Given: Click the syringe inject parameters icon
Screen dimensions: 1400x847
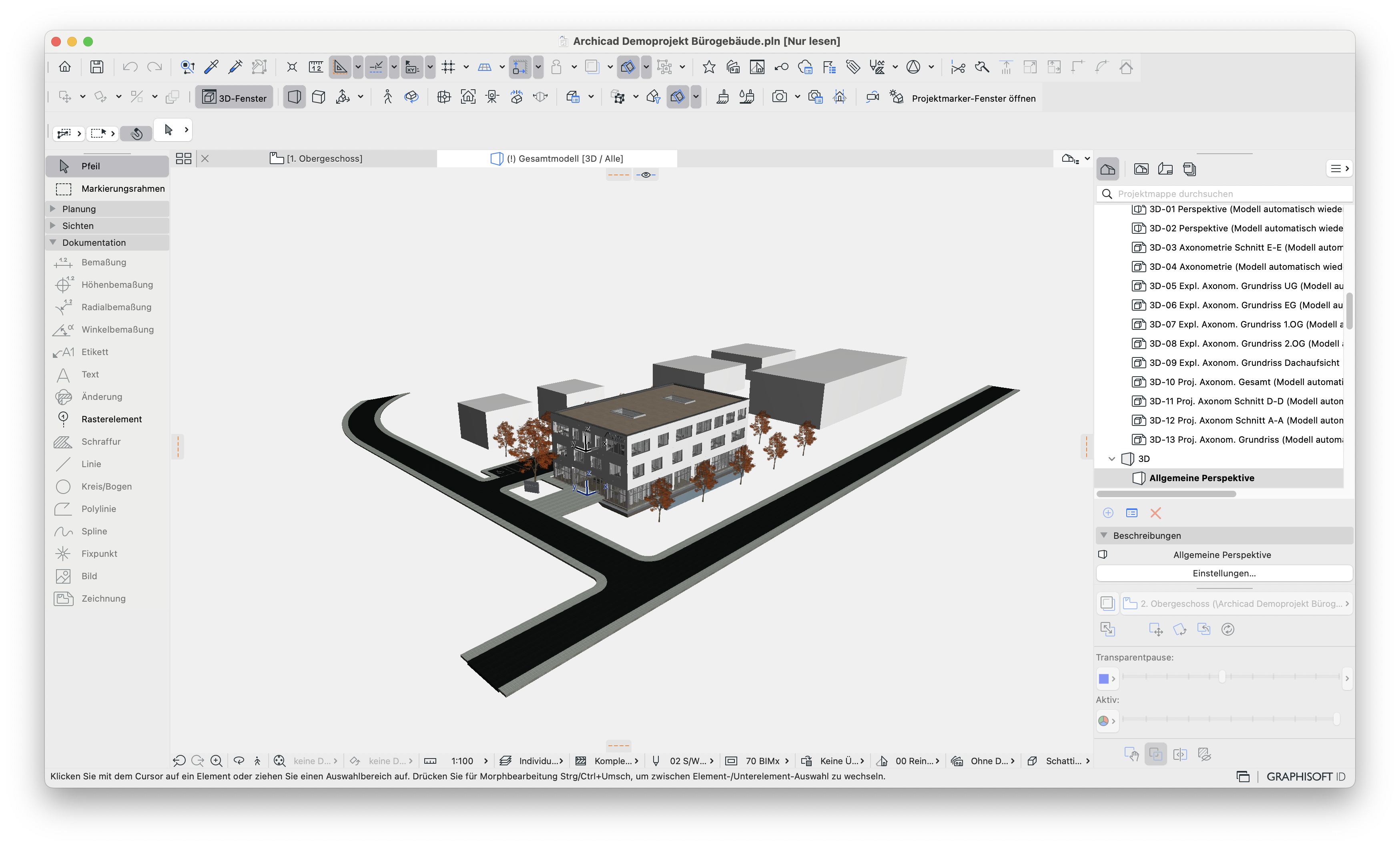Looking at the screenshot, I should [235, 67].
